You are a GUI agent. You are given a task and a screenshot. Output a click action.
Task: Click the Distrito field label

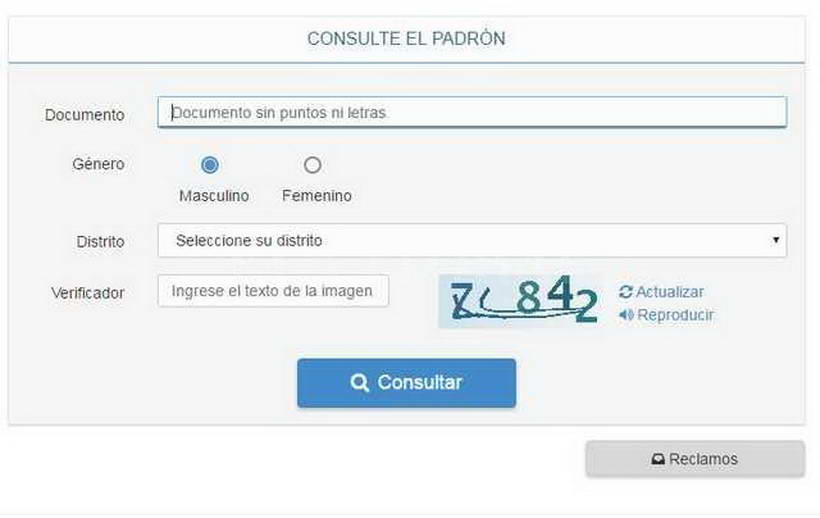pyautogui.click(x=100, y=241)
